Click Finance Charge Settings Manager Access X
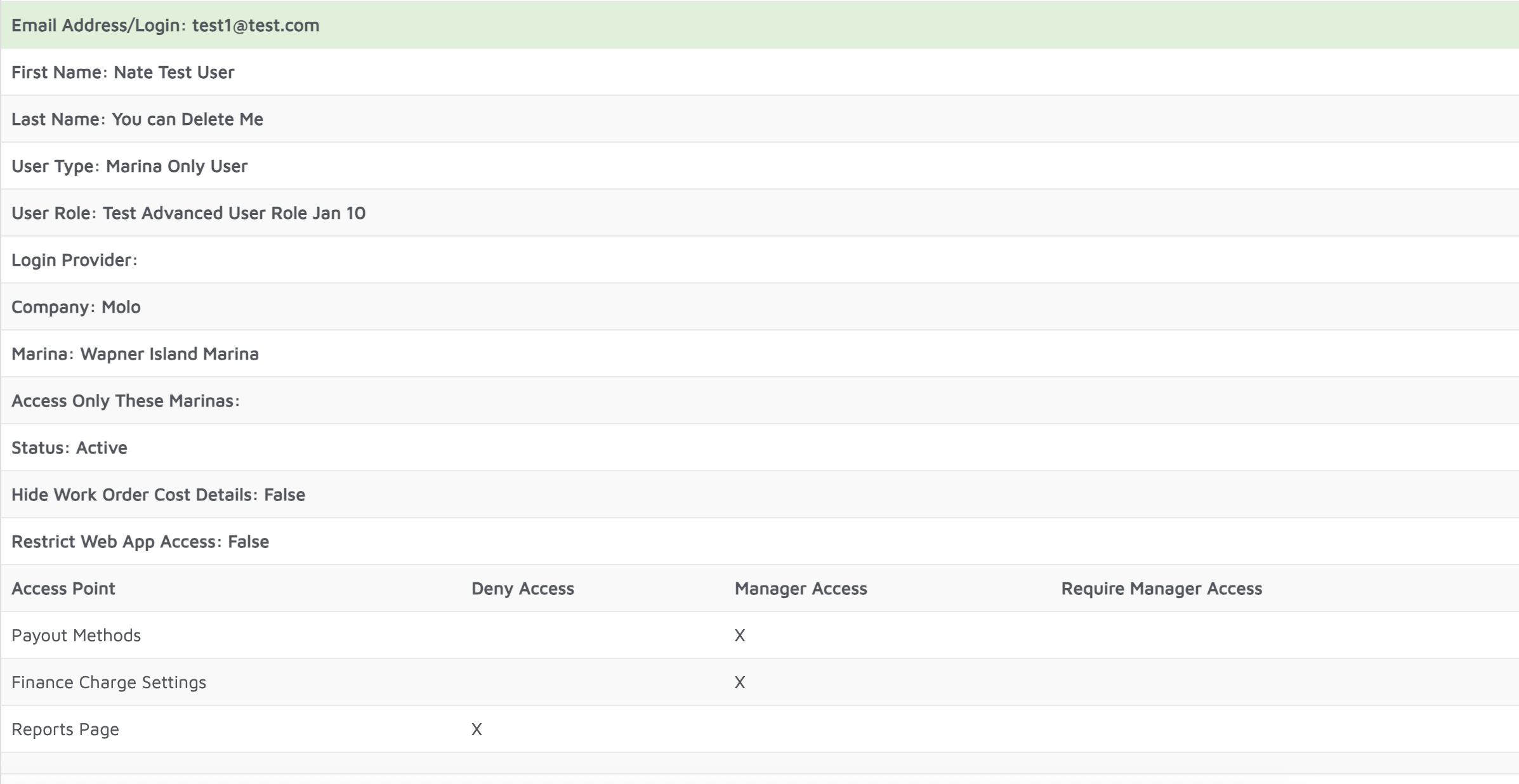Screen dimensions: 1519x784 point(740,683)
